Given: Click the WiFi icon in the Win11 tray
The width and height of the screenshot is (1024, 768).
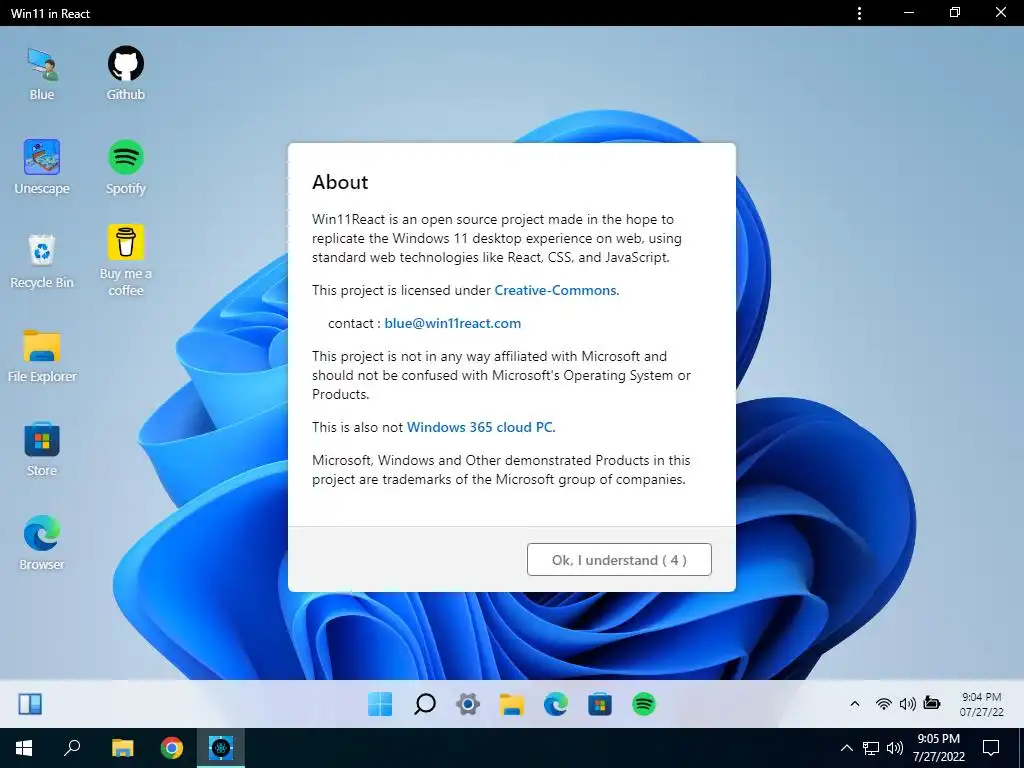Looking at the screenshot, I should [884, 704].
